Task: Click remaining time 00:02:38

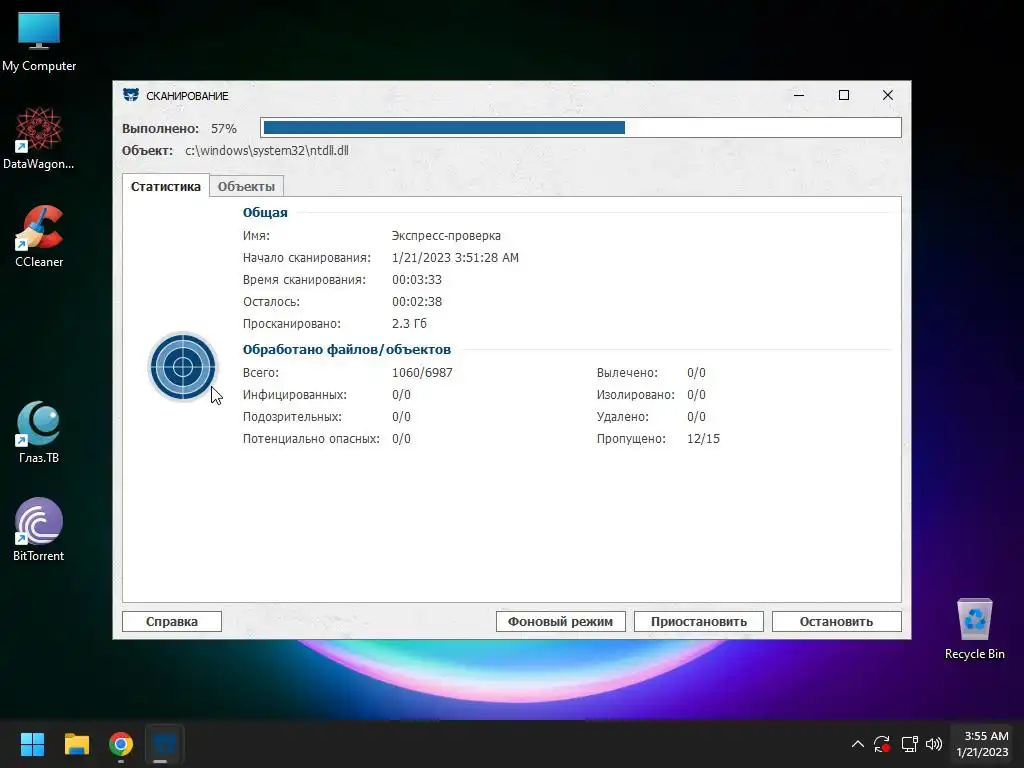Action: (417, 302)
